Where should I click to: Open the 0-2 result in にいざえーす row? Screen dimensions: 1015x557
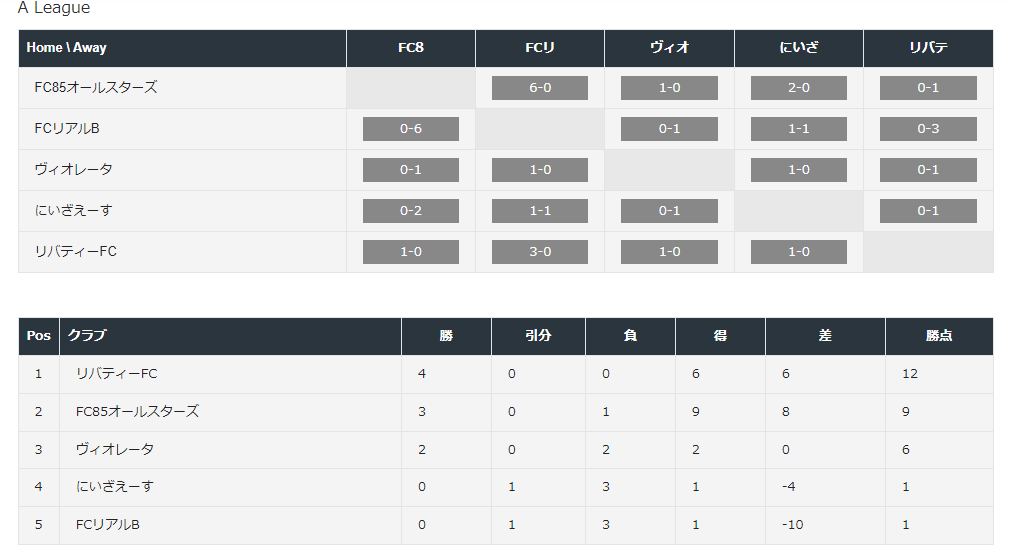tap(410, 211)
